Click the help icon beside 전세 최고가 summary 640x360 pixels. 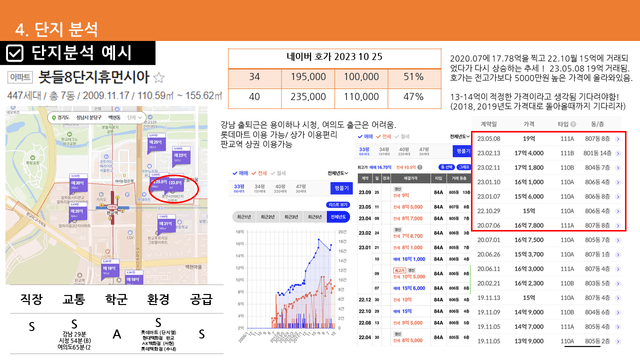(420, 167)
